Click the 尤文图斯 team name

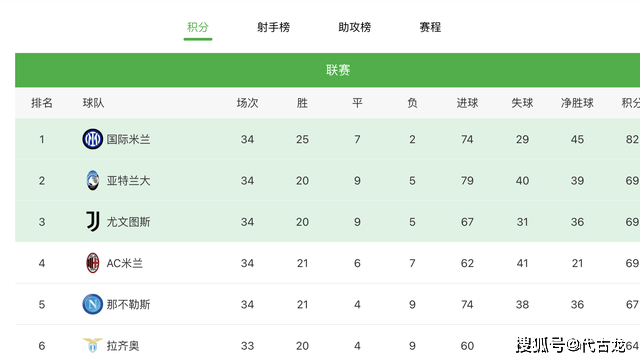pos(129,222)
